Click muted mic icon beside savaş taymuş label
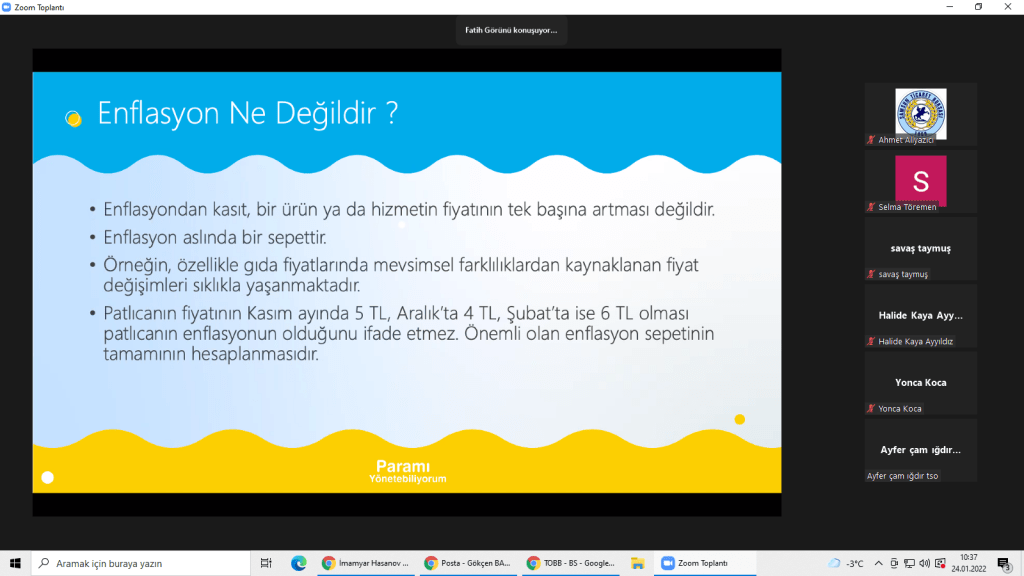 click(x=871, y=274)
